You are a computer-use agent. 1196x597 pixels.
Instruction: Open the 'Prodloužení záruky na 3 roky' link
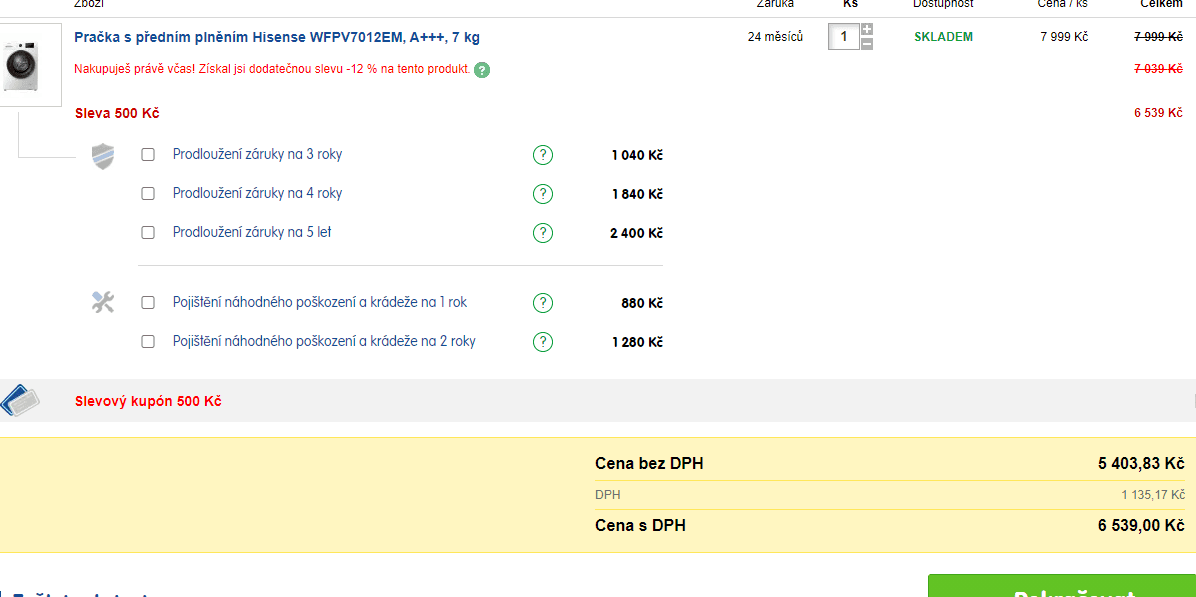coord(258,154)
